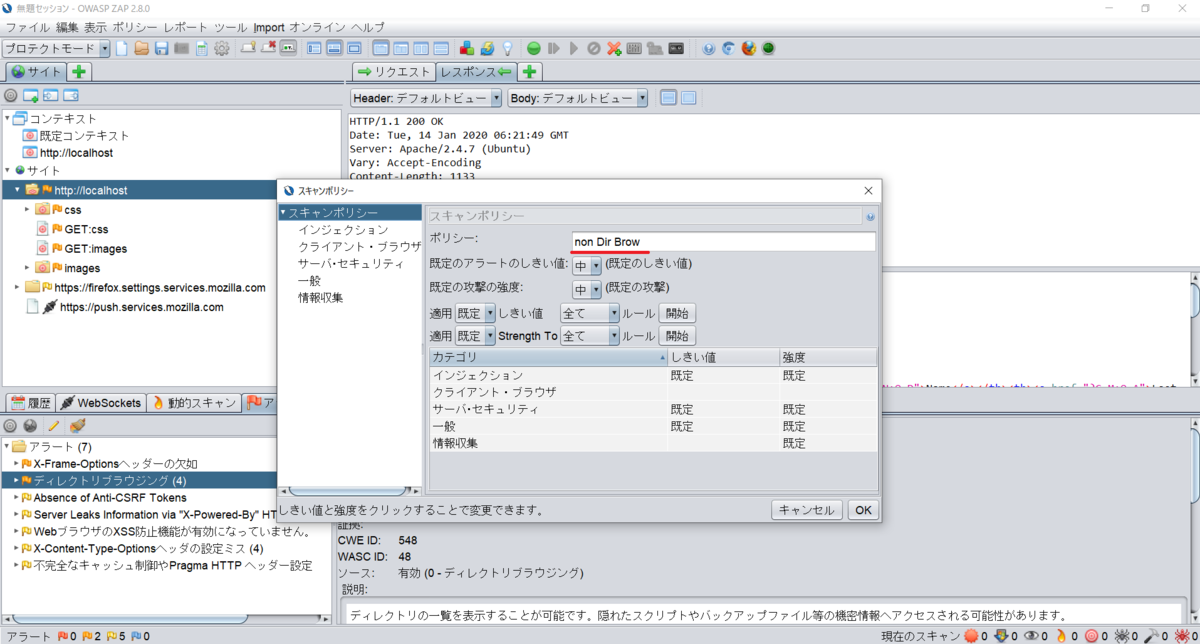The image size is (1200, 644).
Task: Select Absence of Anti-CSRF Tokens alert
Action: pos(110,498)
